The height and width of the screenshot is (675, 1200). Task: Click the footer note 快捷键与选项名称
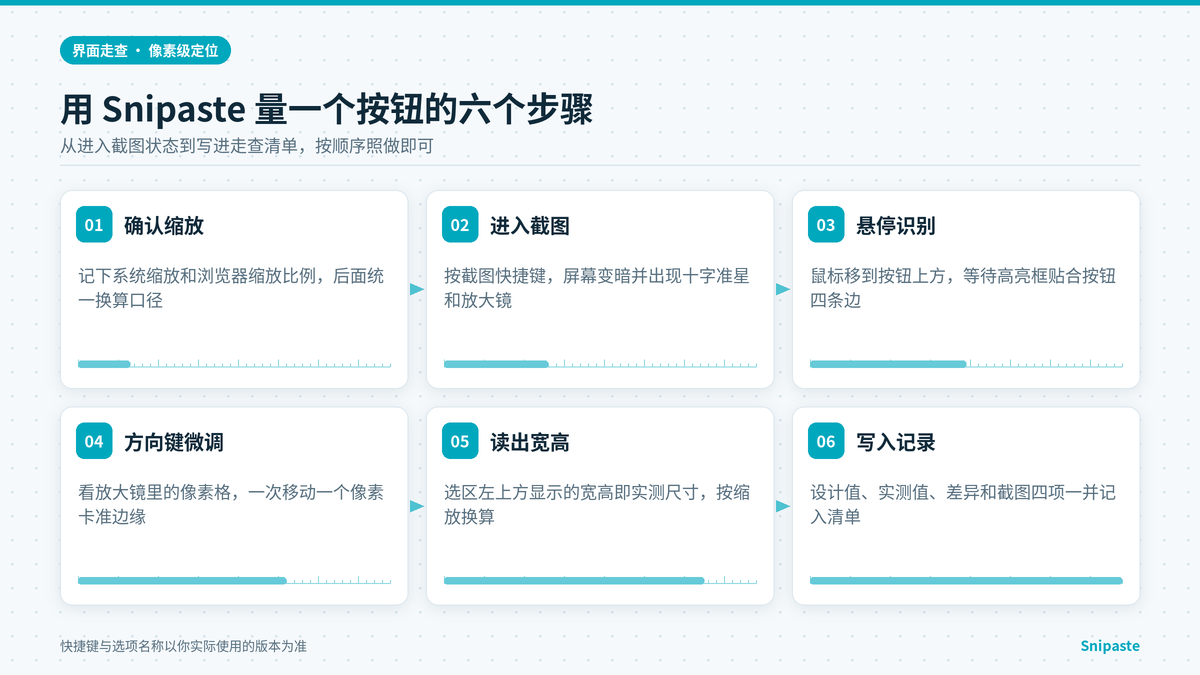click(x=183, y=646)
